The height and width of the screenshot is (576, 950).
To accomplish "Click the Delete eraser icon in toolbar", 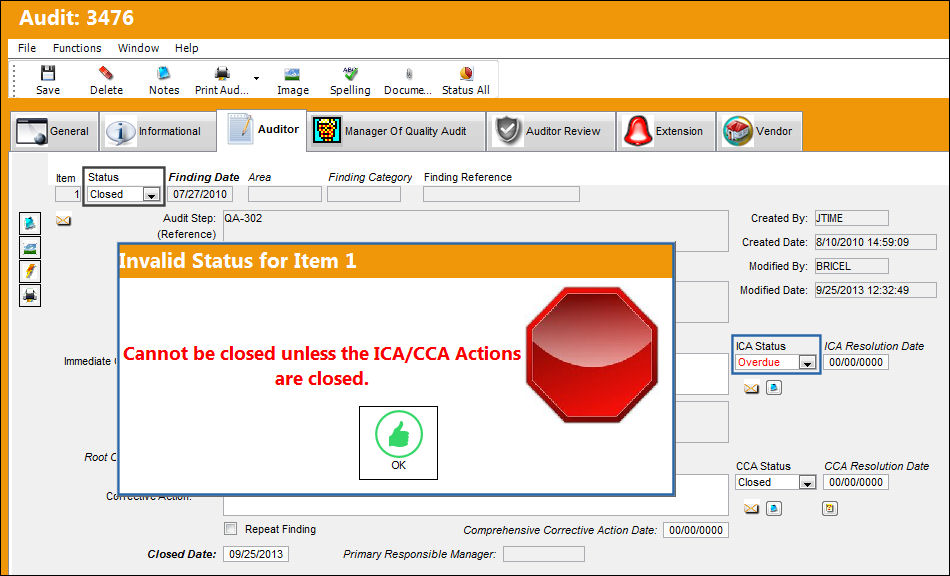I will [106, 73].
